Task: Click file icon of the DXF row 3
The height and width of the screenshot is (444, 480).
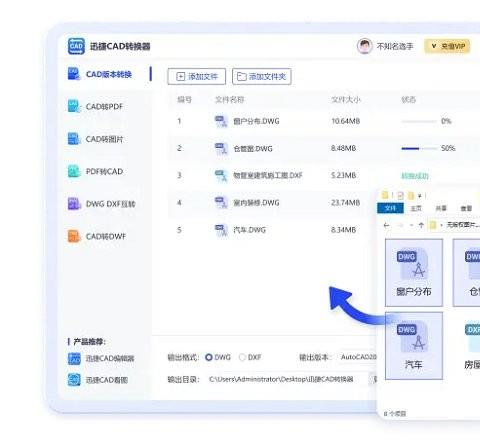Action: click(x=221, y=175)
